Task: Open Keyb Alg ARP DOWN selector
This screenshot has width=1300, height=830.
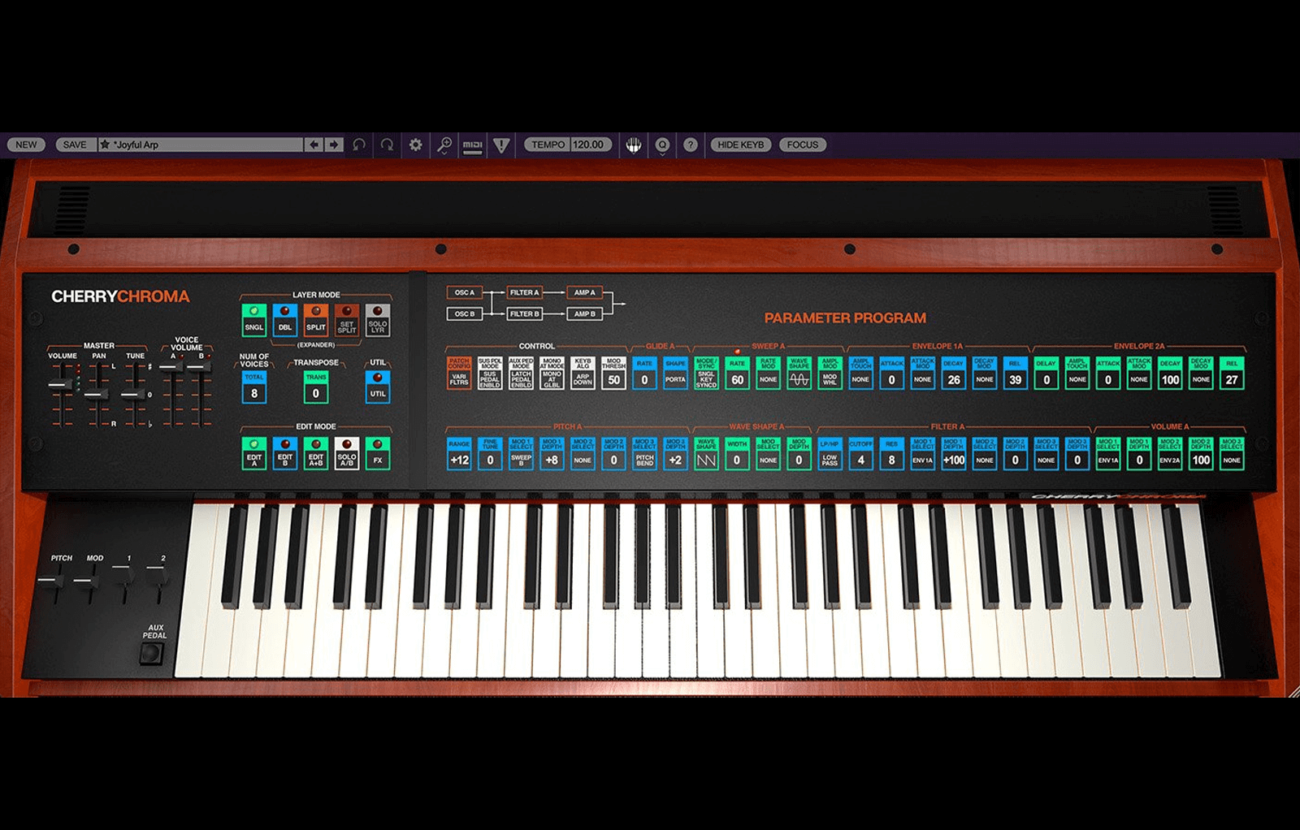Action: click(583, 373)
